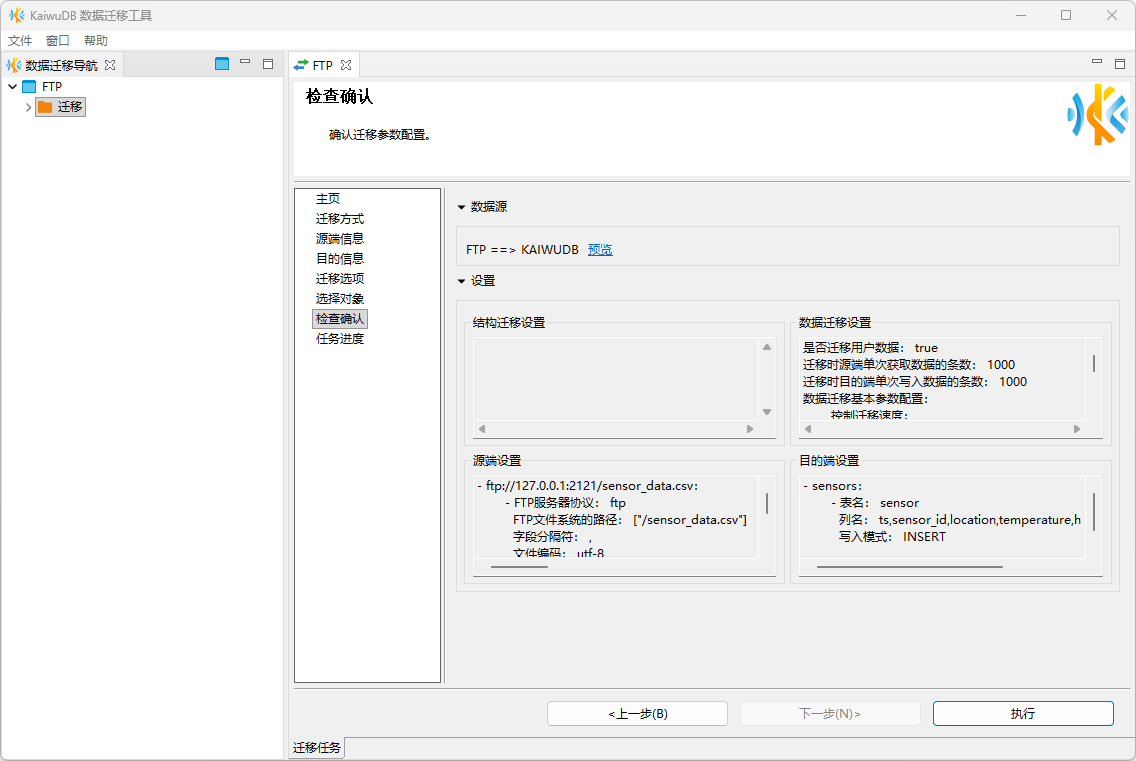1136x761 pixels.
Task: Collapse the 设置 section
Action: (461, 281)
